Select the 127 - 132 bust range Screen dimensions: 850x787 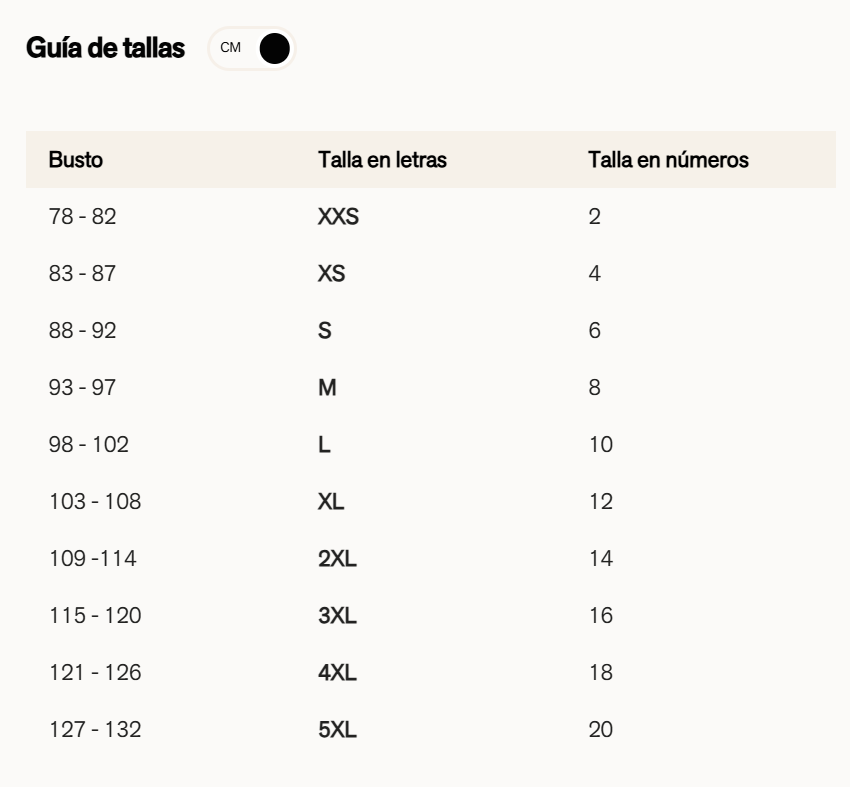[x=95, y=730]
